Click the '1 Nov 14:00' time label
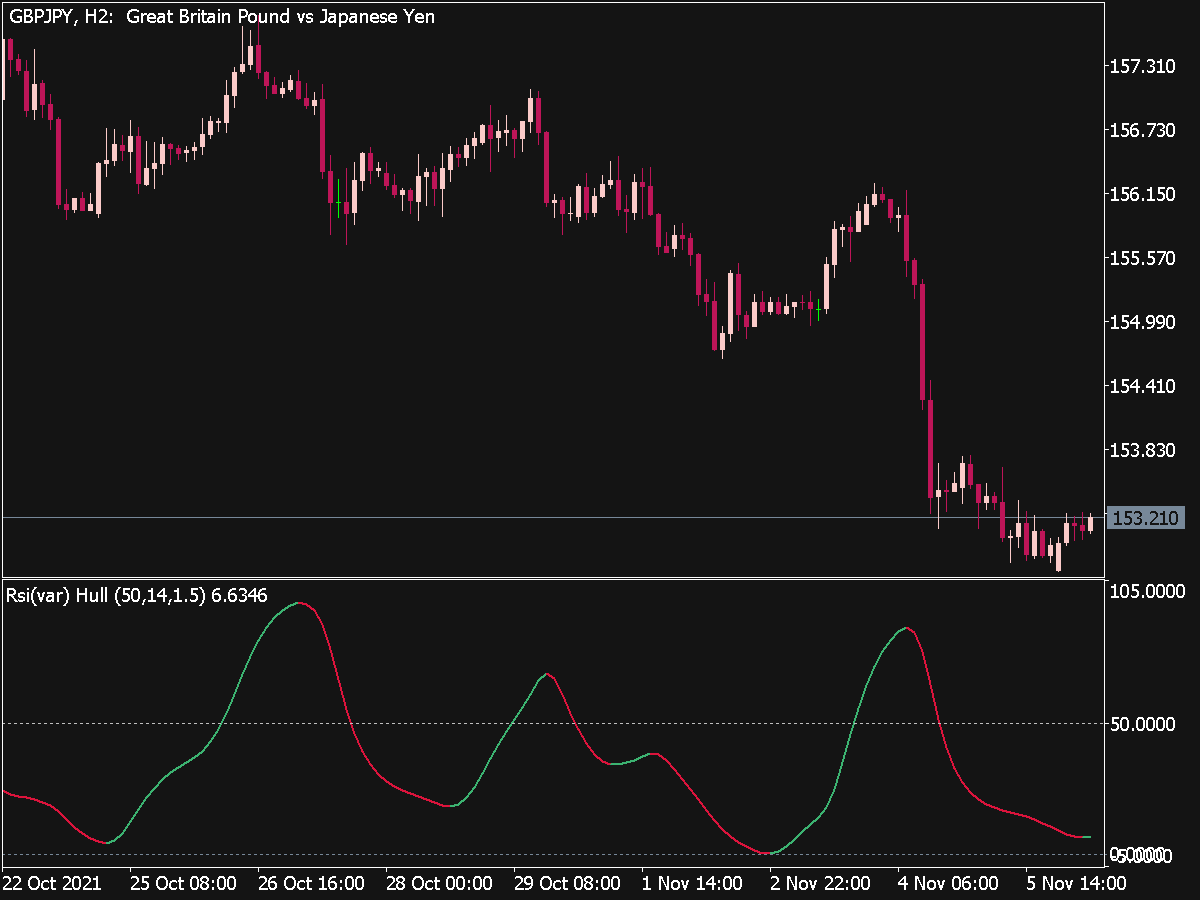Viewport: 1200px width, 900px height. [692, 884]
